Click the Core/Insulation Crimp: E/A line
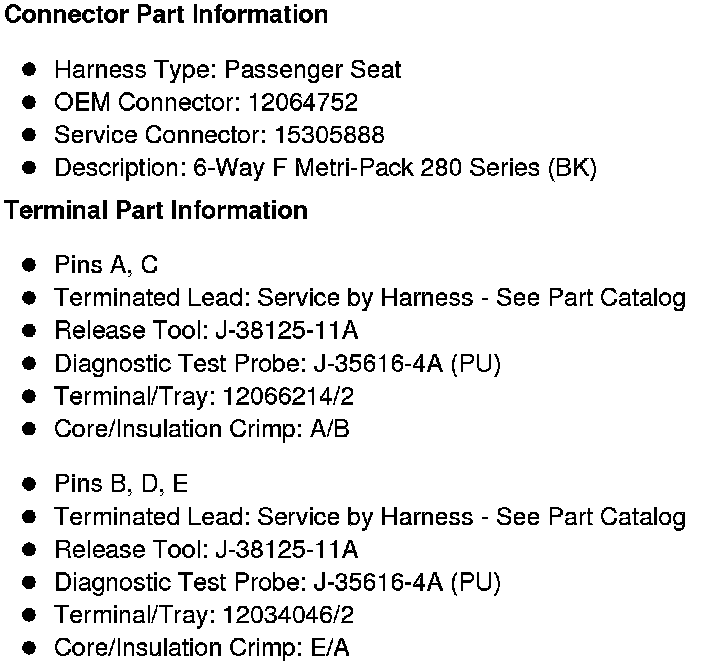704x666 pixels. click(x=202, y=647)
